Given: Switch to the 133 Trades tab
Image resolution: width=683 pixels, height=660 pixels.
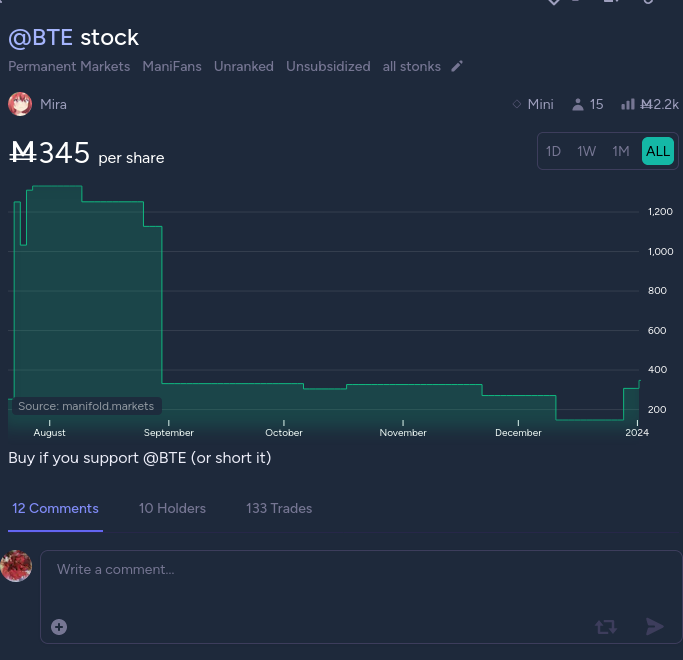Looking at the screenshot, I should click(279, 508).
